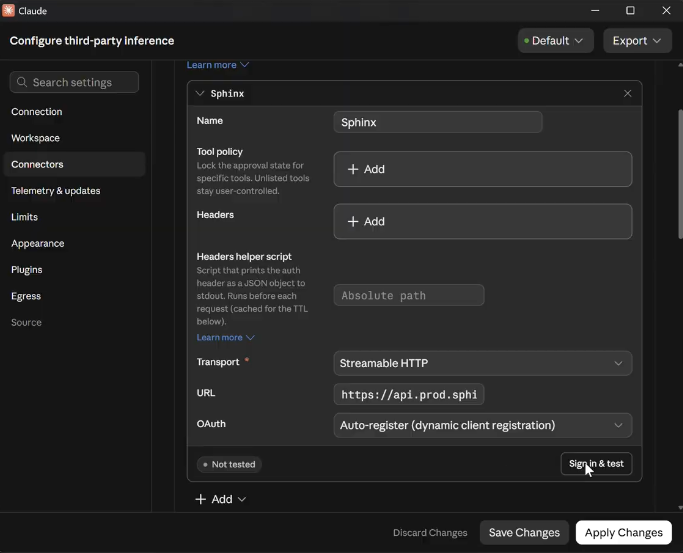Open the Transport Streamable HTTP dropdown
Image resolution: width=683 pixels, height=553 pixels.
click(483, 363)
